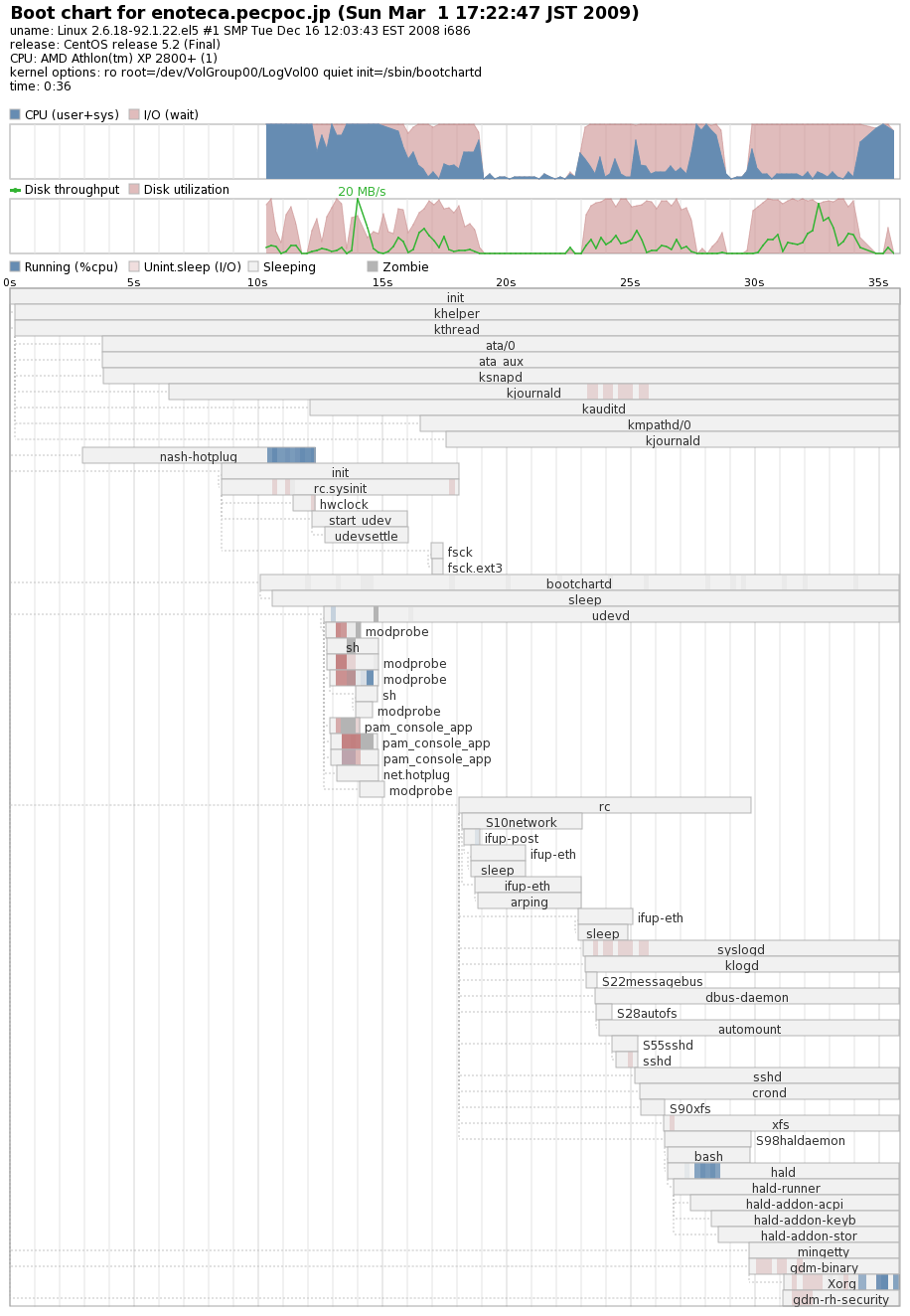Click the 15s timeline marker

tap(381, 283)
